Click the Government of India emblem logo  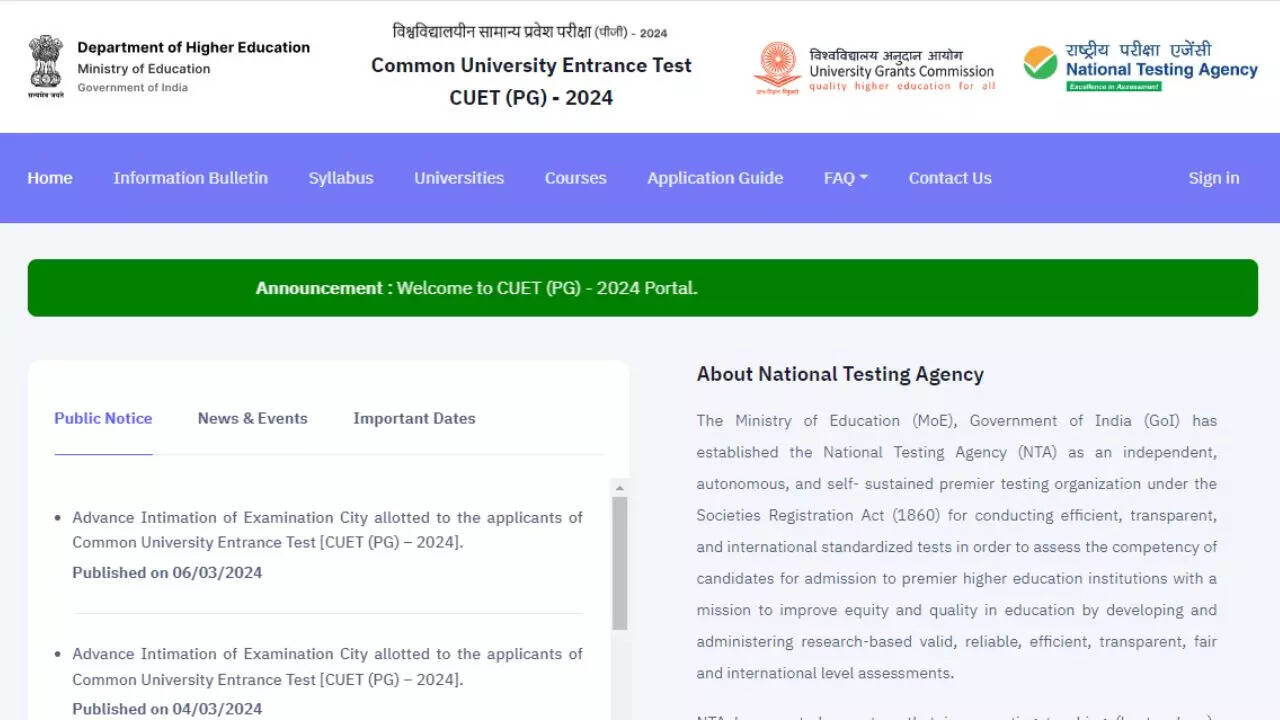(x=45, y=66)
